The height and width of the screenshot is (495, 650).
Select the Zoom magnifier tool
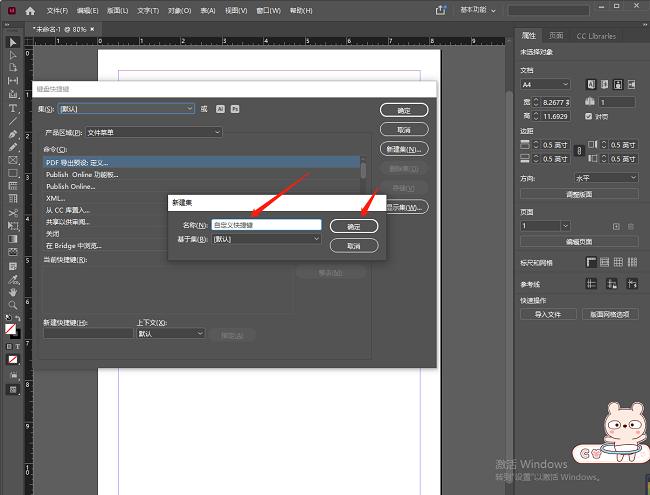tap(13, 304)
